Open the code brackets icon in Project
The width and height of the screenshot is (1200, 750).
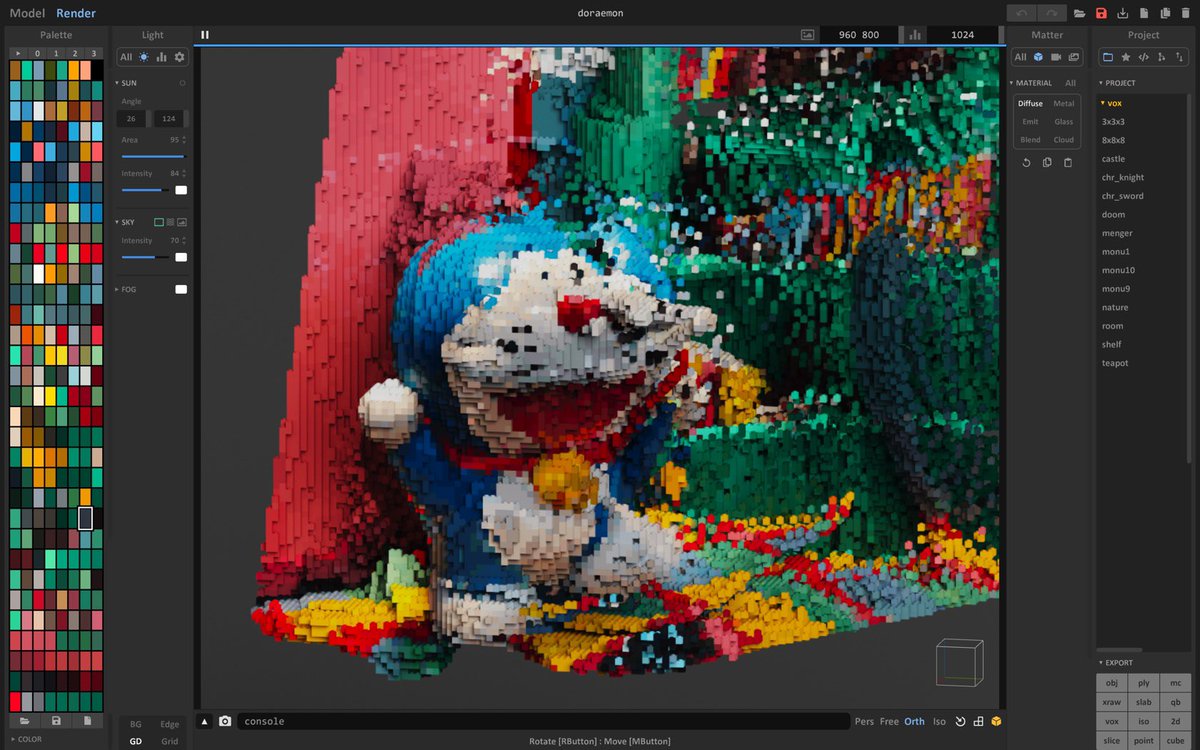point(1144,57)
